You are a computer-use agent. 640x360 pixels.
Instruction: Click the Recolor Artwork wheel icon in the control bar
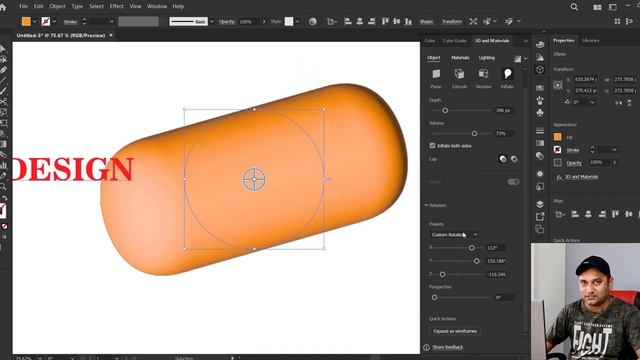[x=313, y=21]
